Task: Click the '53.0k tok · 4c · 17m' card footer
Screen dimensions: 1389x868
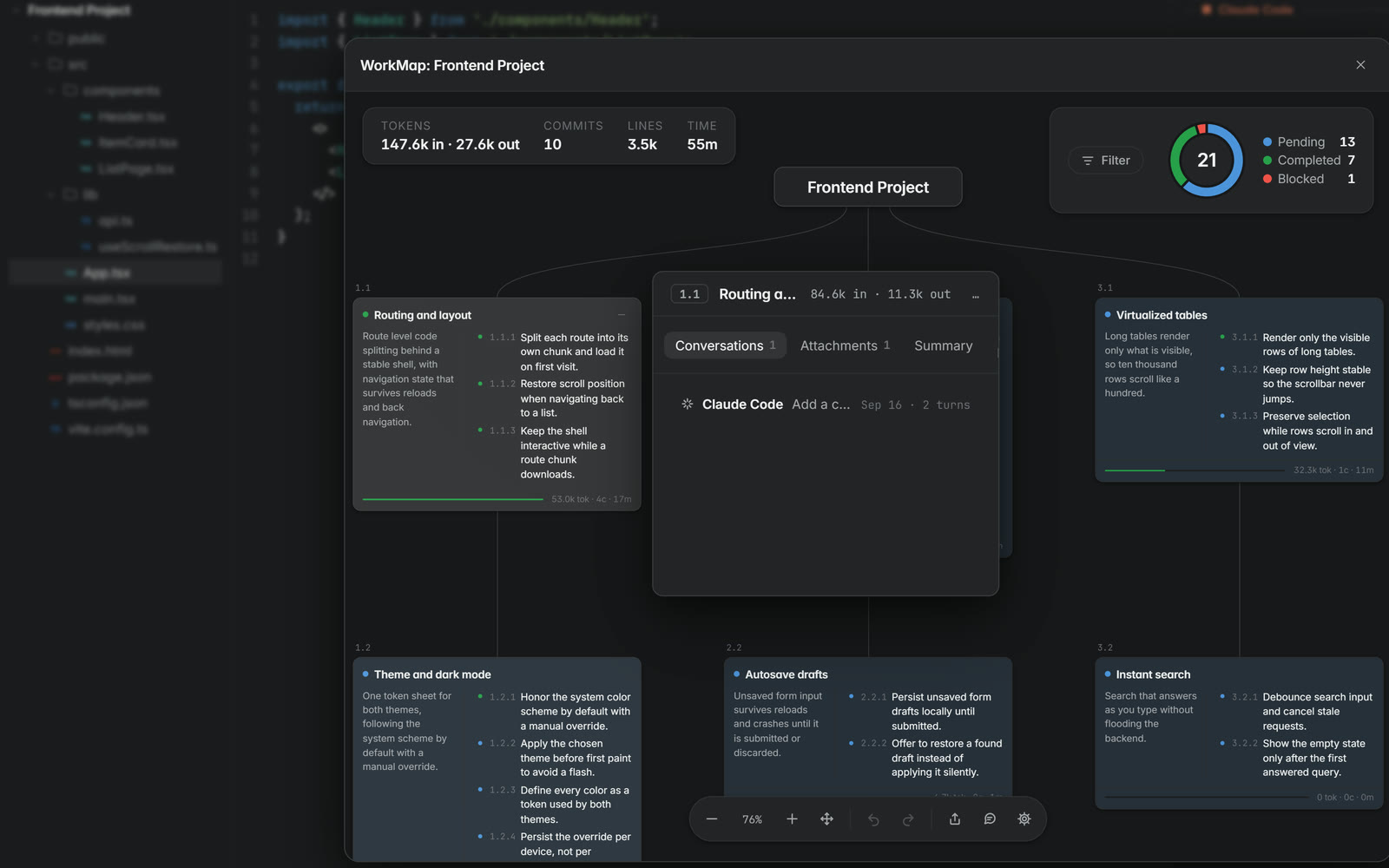Action: [x=591, y=499]
